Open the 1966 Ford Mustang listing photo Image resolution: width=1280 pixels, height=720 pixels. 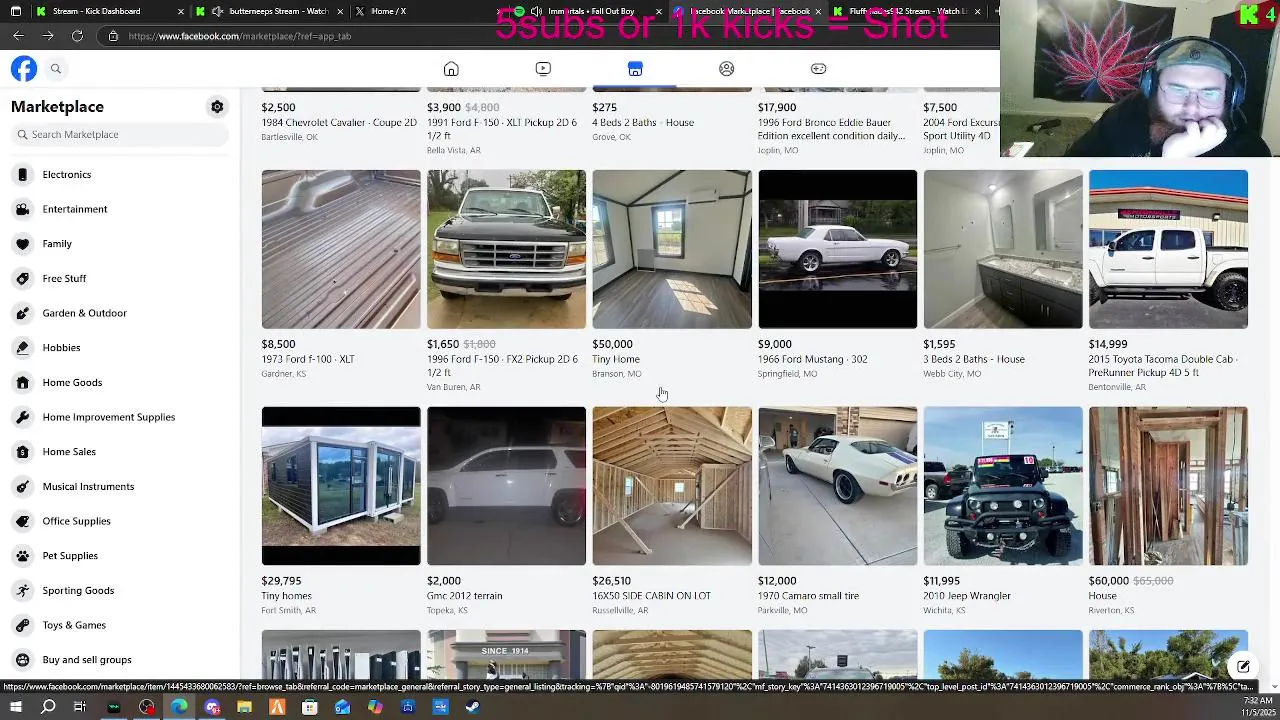[x=837, y=249]
